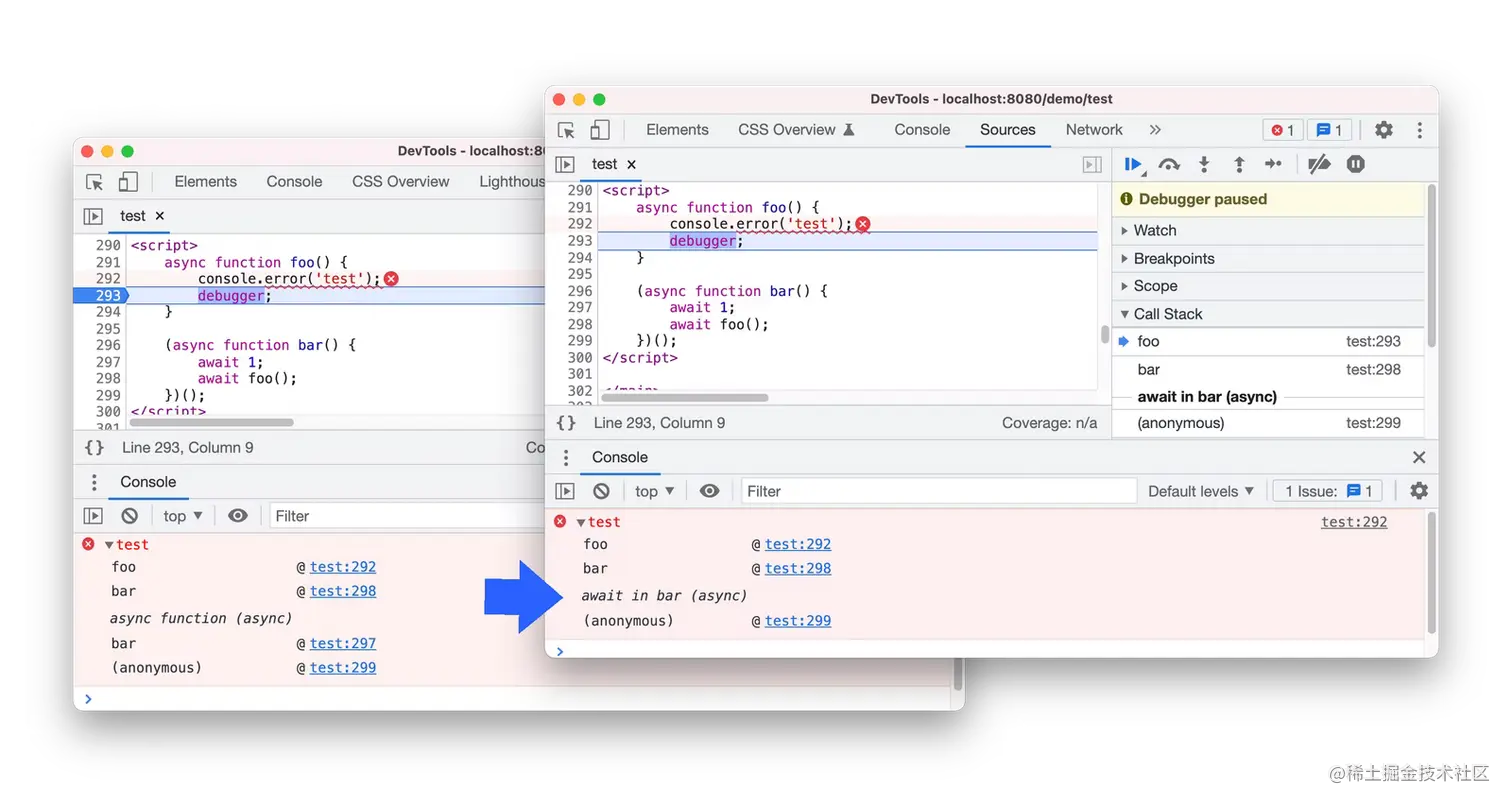This screenshot has width=1512, height=806.
Task: Show the navigator pane in front Sources panel
Action: tap(565, 164)
